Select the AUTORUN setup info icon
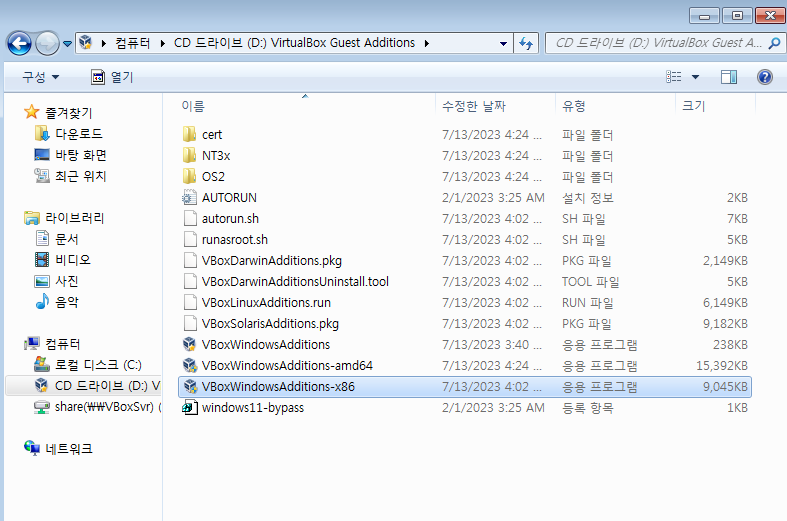Viewport: 787px width, 521px height. 189,197
